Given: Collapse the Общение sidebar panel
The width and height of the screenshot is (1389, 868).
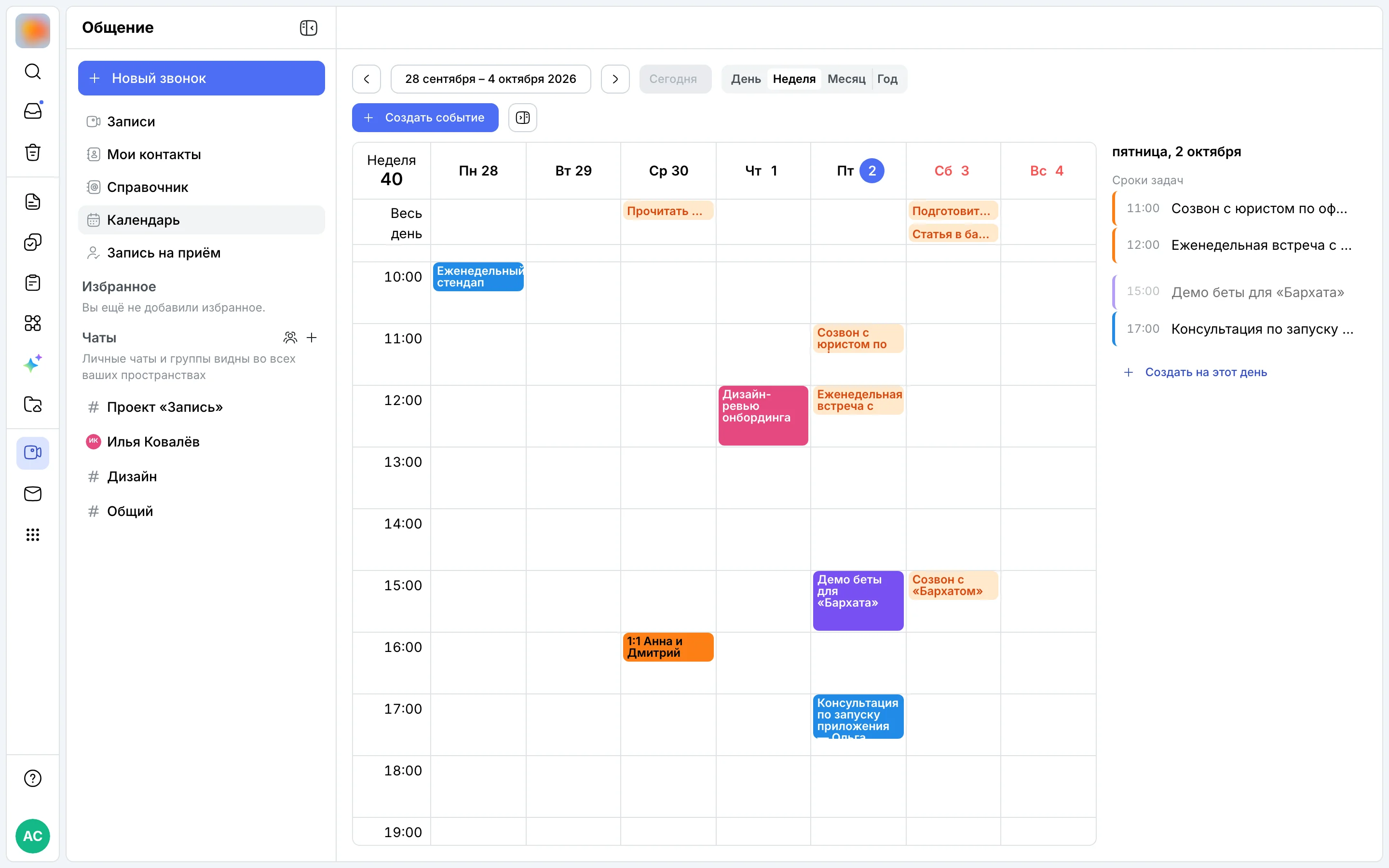Looking at the screenshot, I should click(308, 27).
